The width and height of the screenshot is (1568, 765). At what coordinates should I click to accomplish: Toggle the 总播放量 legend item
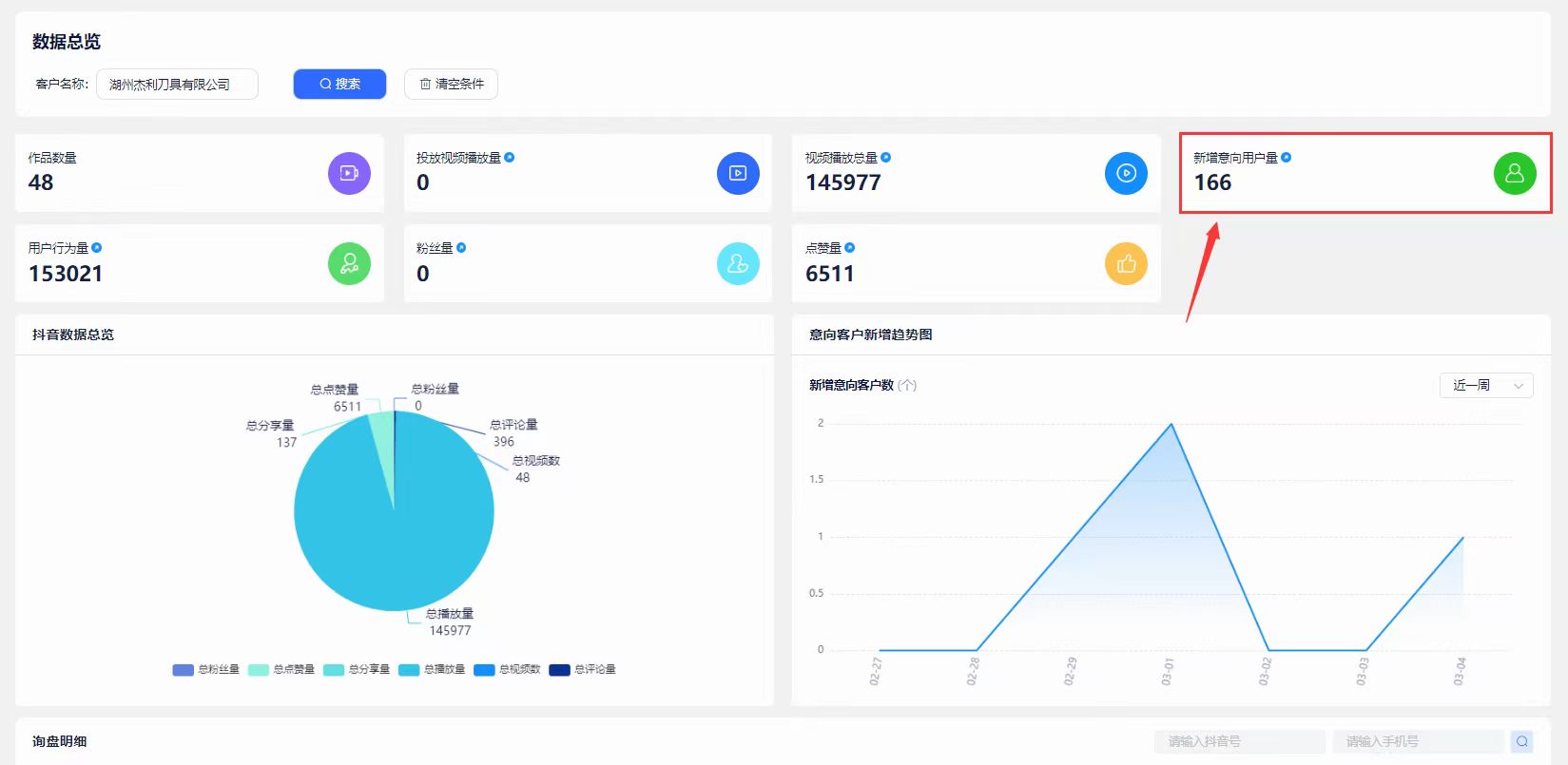click(432, 669)
